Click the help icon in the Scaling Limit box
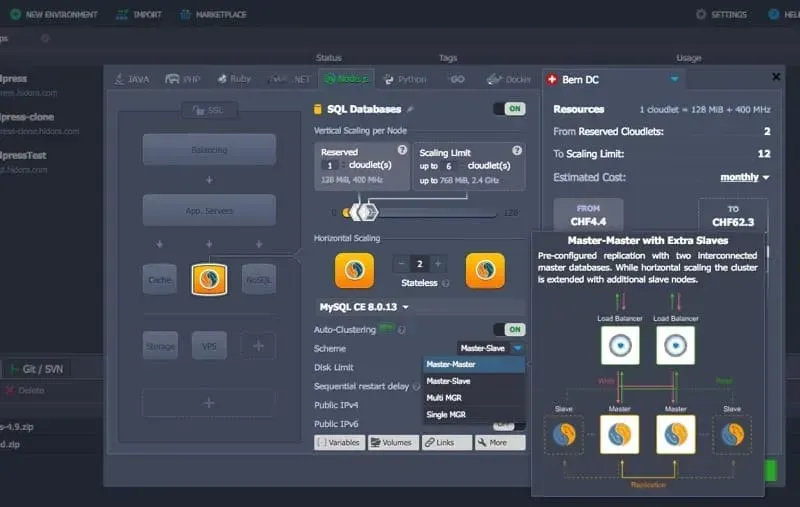Image resolution: width=800 pixels, height=507 pixels. click(516, 150)
